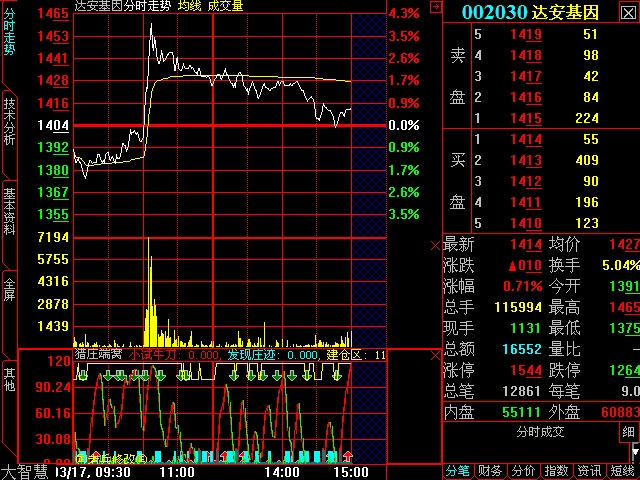Click the rightmost red up-arrow signal near 15:00
The width and height of the screenshot is (640, 480).
(x=348, y=456)
